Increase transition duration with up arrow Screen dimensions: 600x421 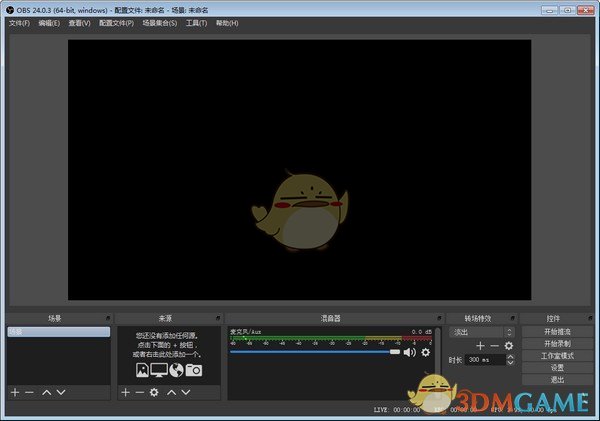(x=510, y=357)
